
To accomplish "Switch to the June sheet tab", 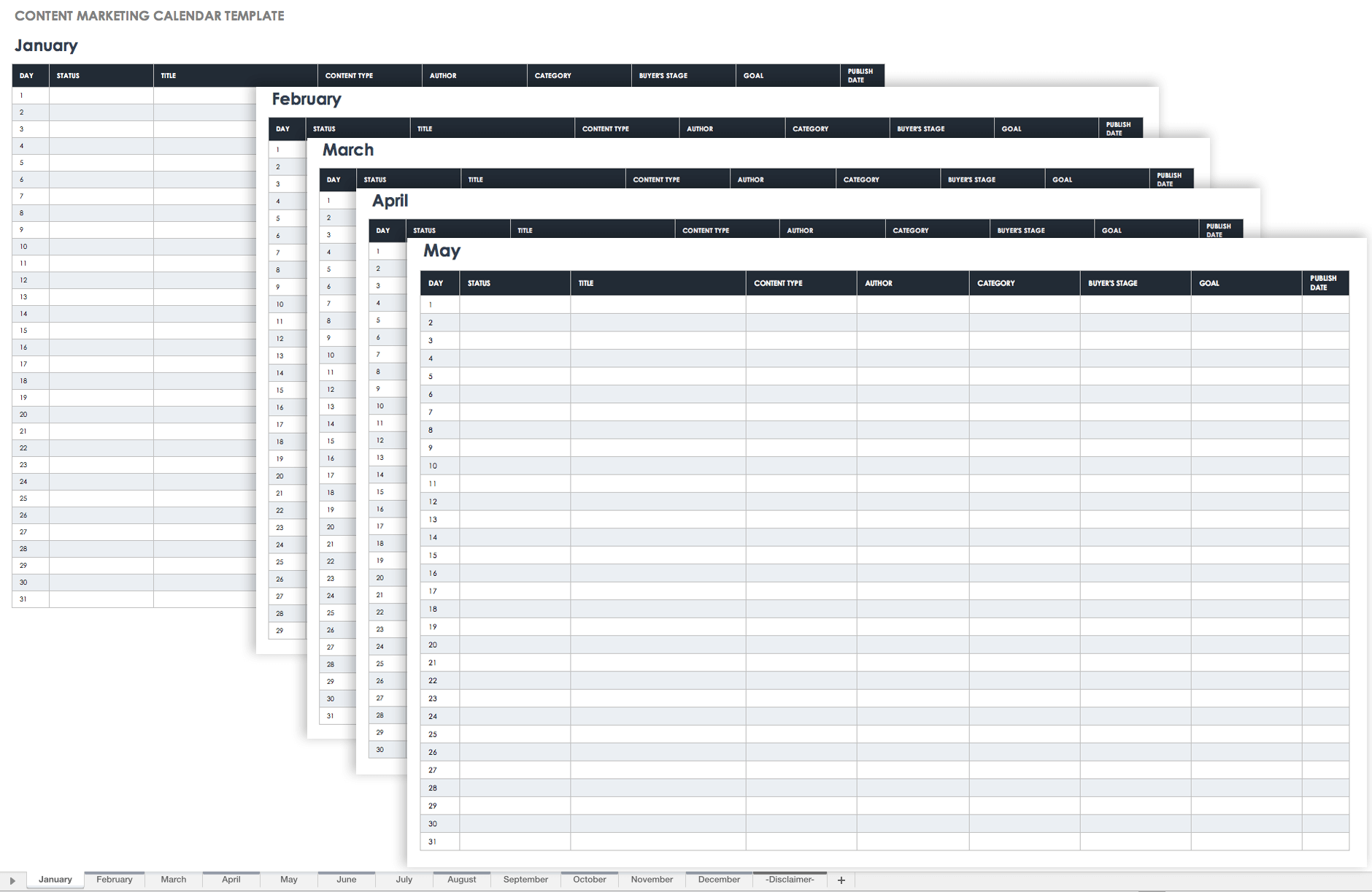I will tap(347, 880).
